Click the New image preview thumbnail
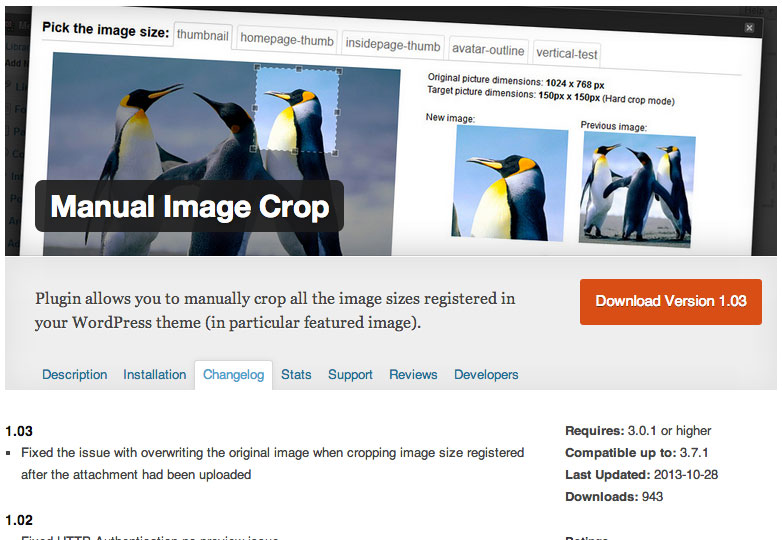Screen dimensions: 782x540 (x=509, y=183)
